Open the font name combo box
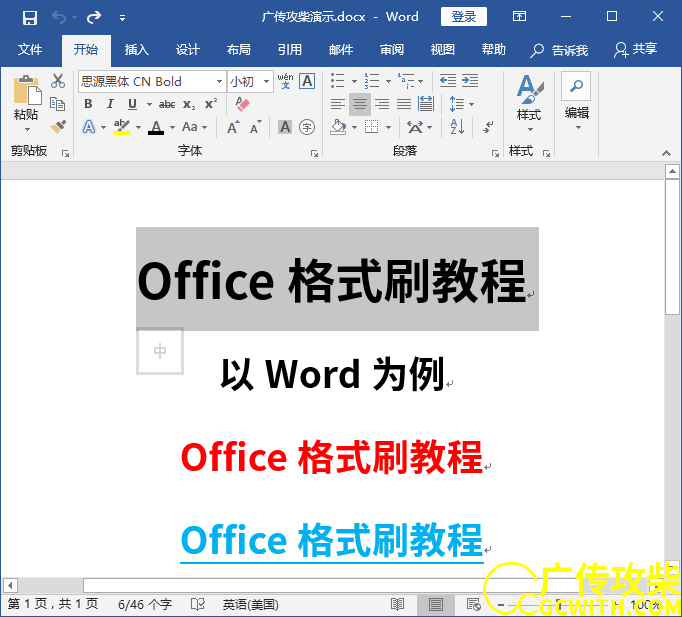The height and width of the screenshot is (617, 682). pyautogui.click(x=152, y=81)
